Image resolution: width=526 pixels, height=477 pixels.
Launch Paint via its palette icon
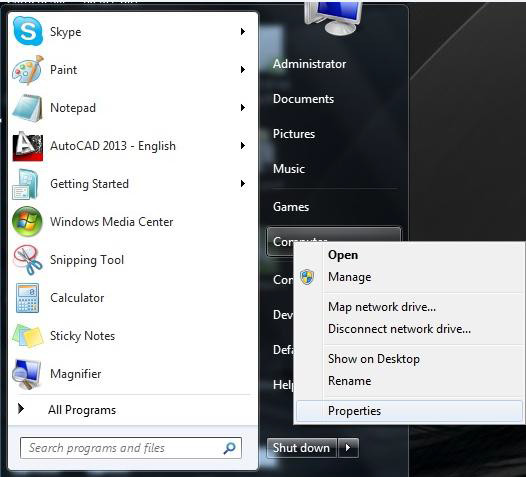(x=28, y=70)
